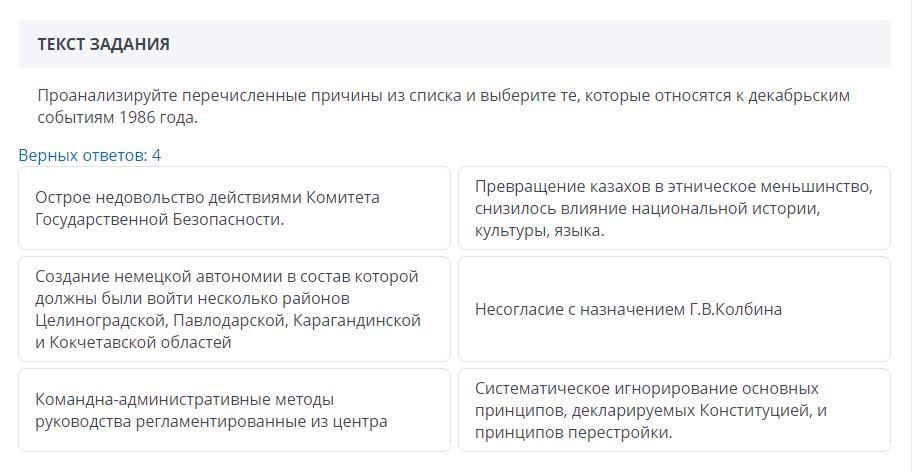Choose the option about превращение казахов в меньшинство
This screenshot has height=472, width=912.
point(674,208)
